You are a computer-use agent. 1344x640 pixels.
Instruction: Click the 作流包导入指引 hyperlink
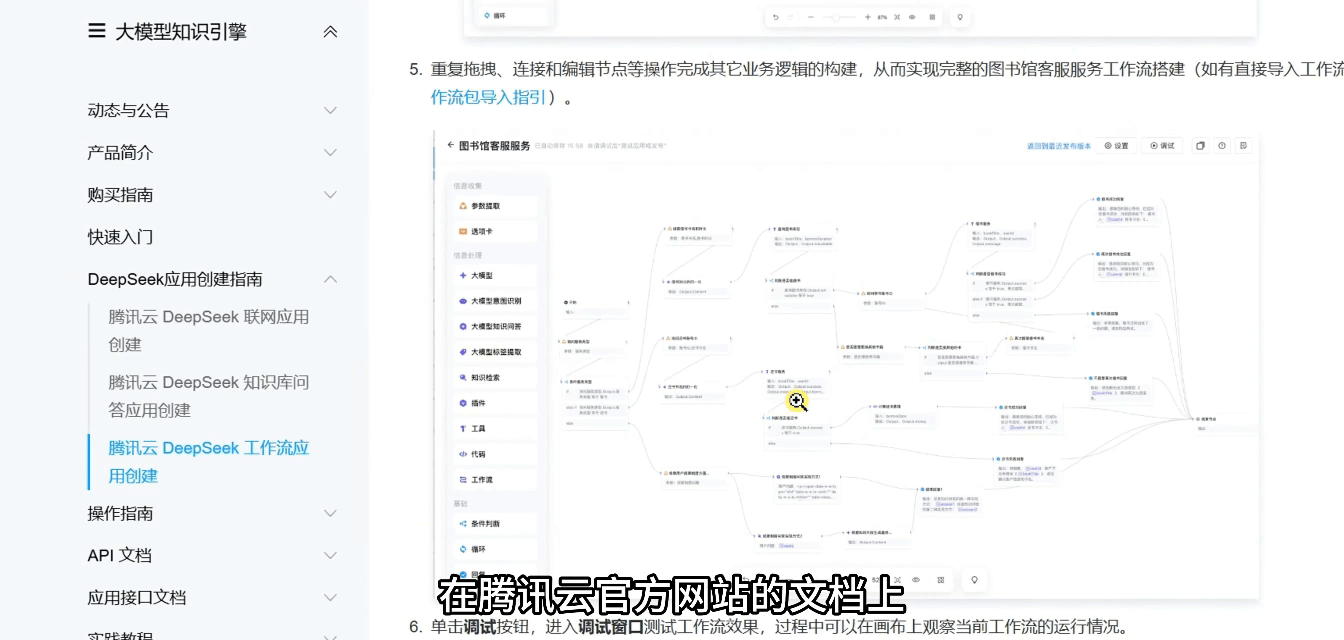(x=489, y=97)
